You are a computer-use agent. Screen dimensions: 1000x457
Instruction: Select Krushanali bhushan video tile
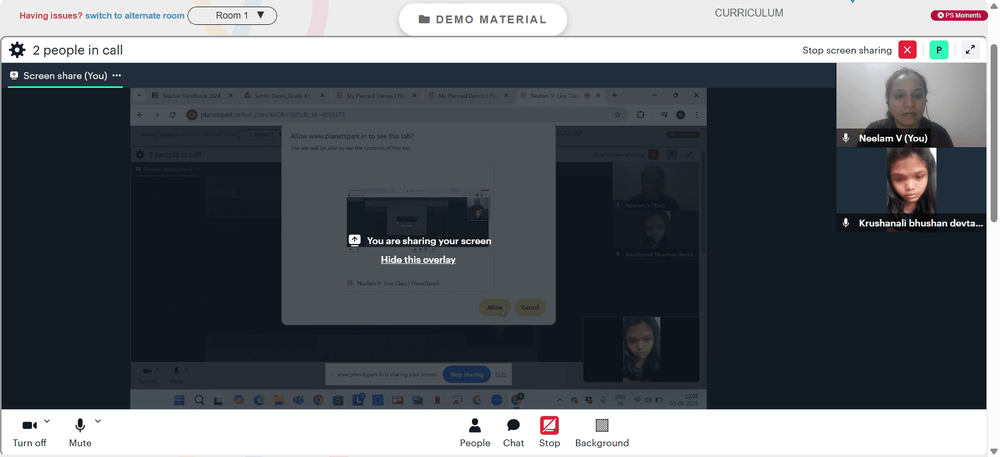(x=911, y=189)
